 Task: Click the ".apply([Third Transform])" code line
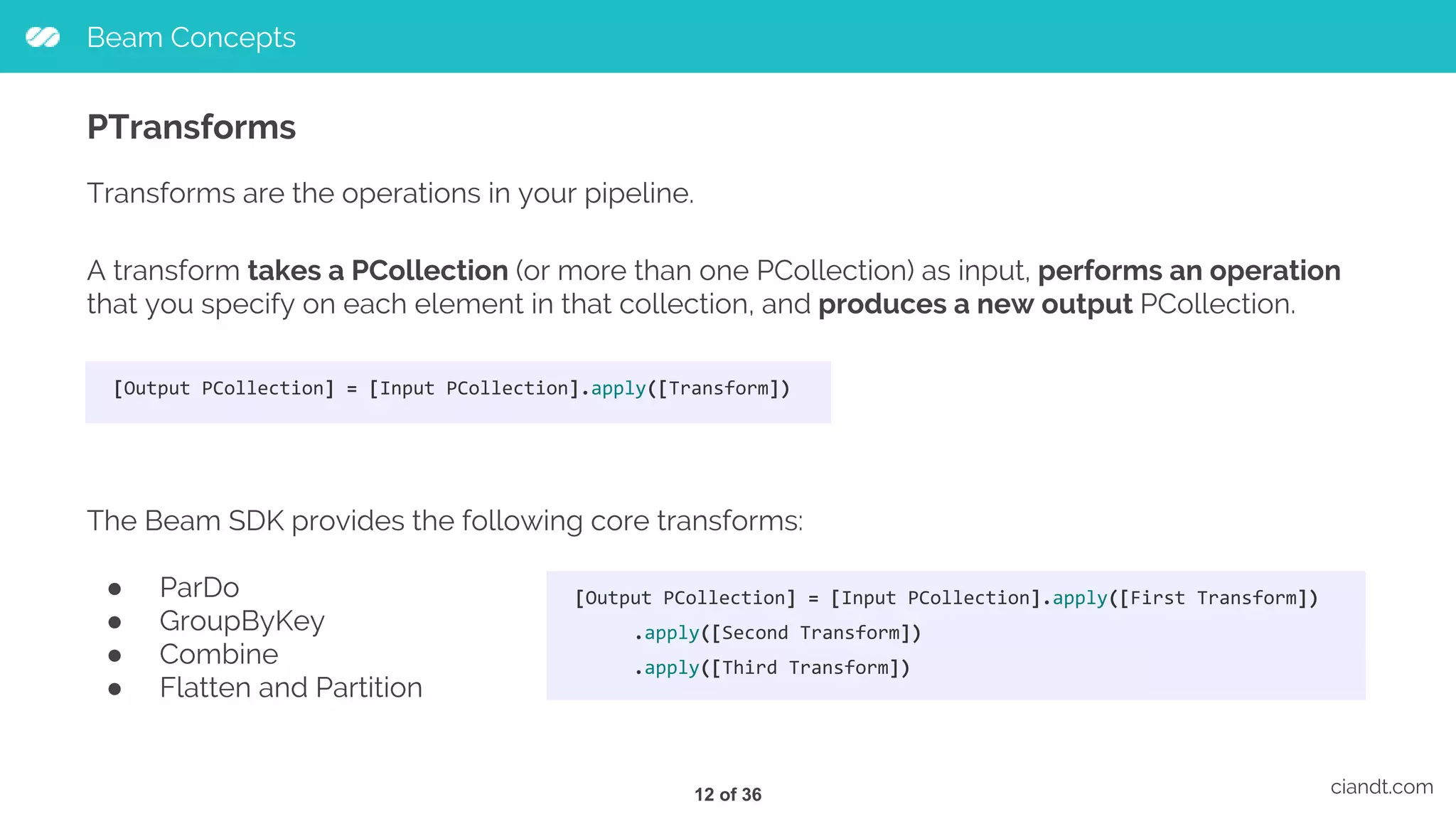(x=772, y=668)
